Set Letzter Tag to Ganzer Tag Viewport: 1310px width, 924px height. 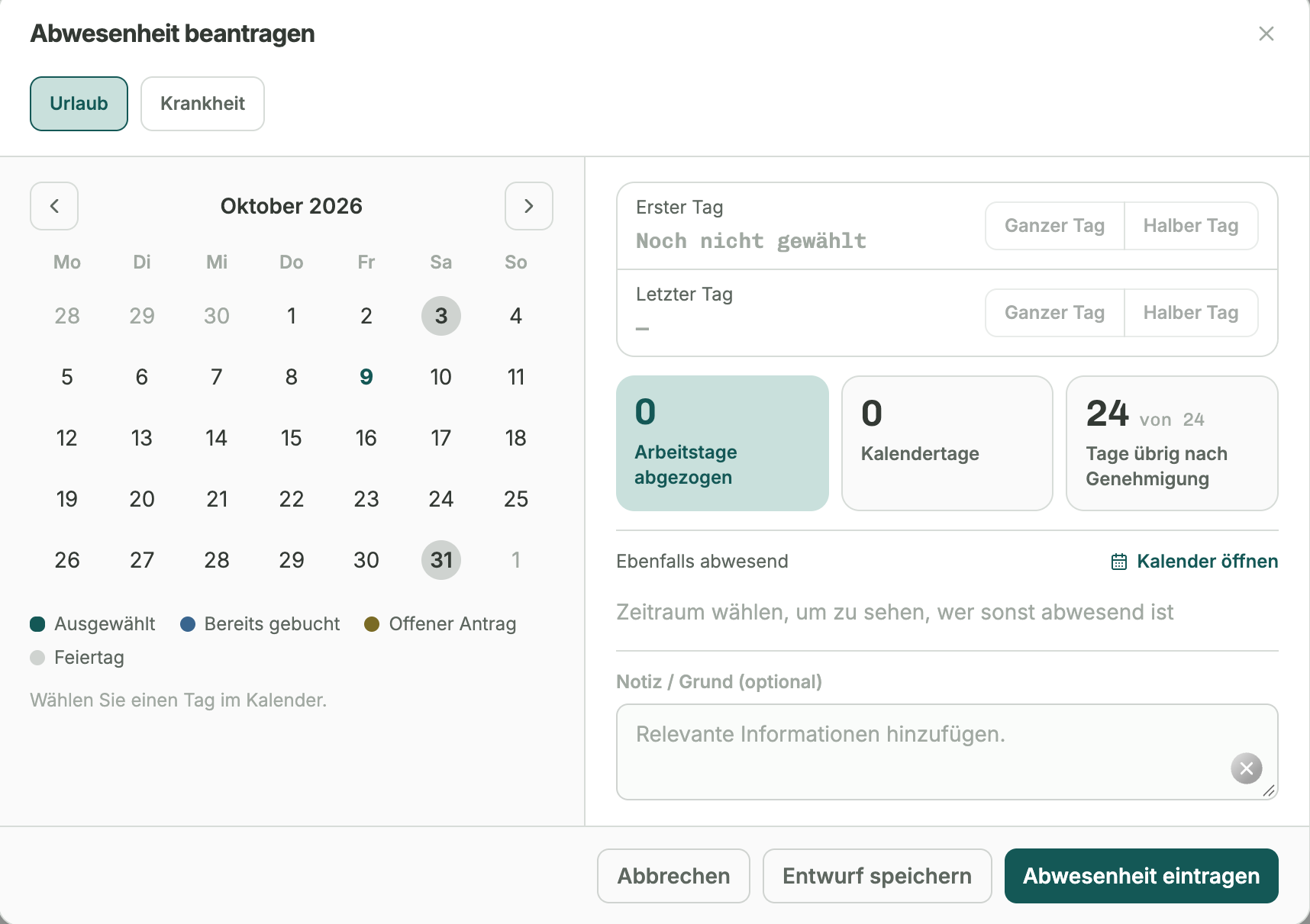(x=1055, y=313)
